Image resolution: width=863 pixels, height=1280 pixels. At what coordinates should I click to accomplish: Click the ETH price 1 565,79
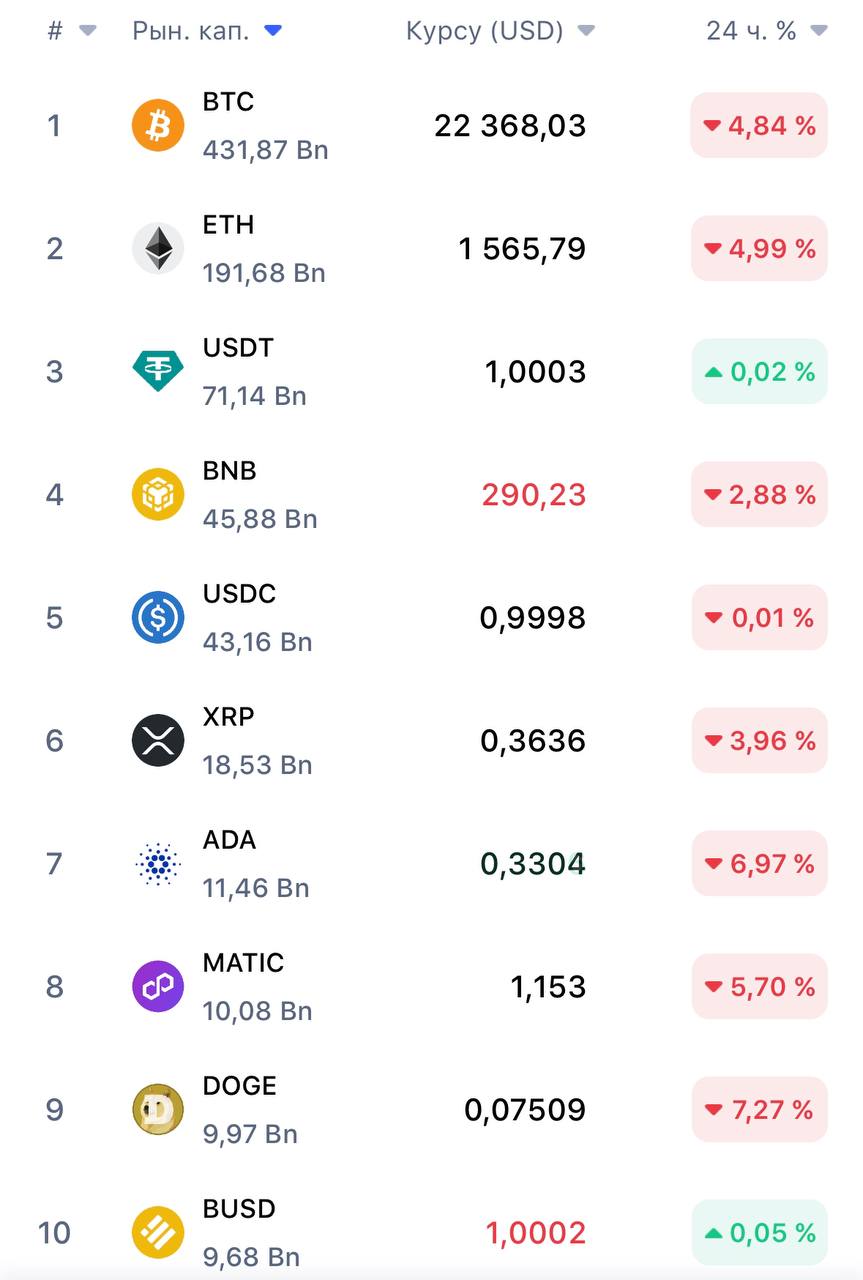(522, 249)
